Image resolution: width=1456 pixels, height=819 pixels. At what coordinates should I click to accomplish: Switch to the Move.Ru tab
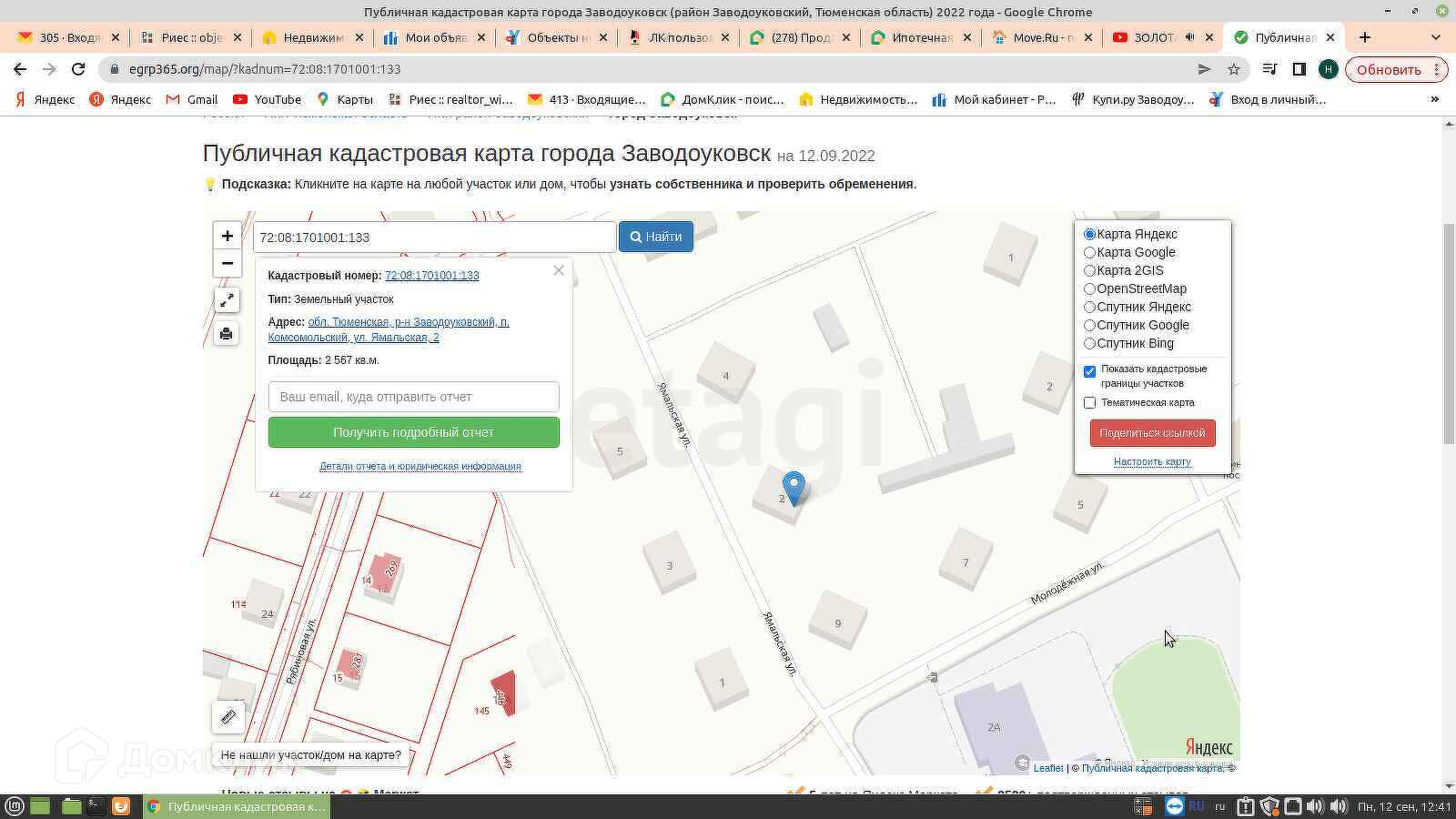pyautogui.click(x=1042, y=37)
